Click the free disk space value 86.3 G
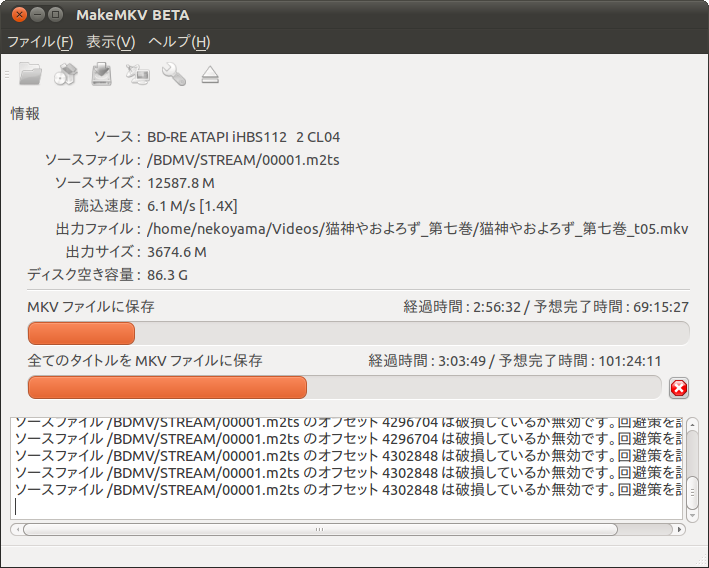Viewport: 709px width, 568px height. (167, 275)
